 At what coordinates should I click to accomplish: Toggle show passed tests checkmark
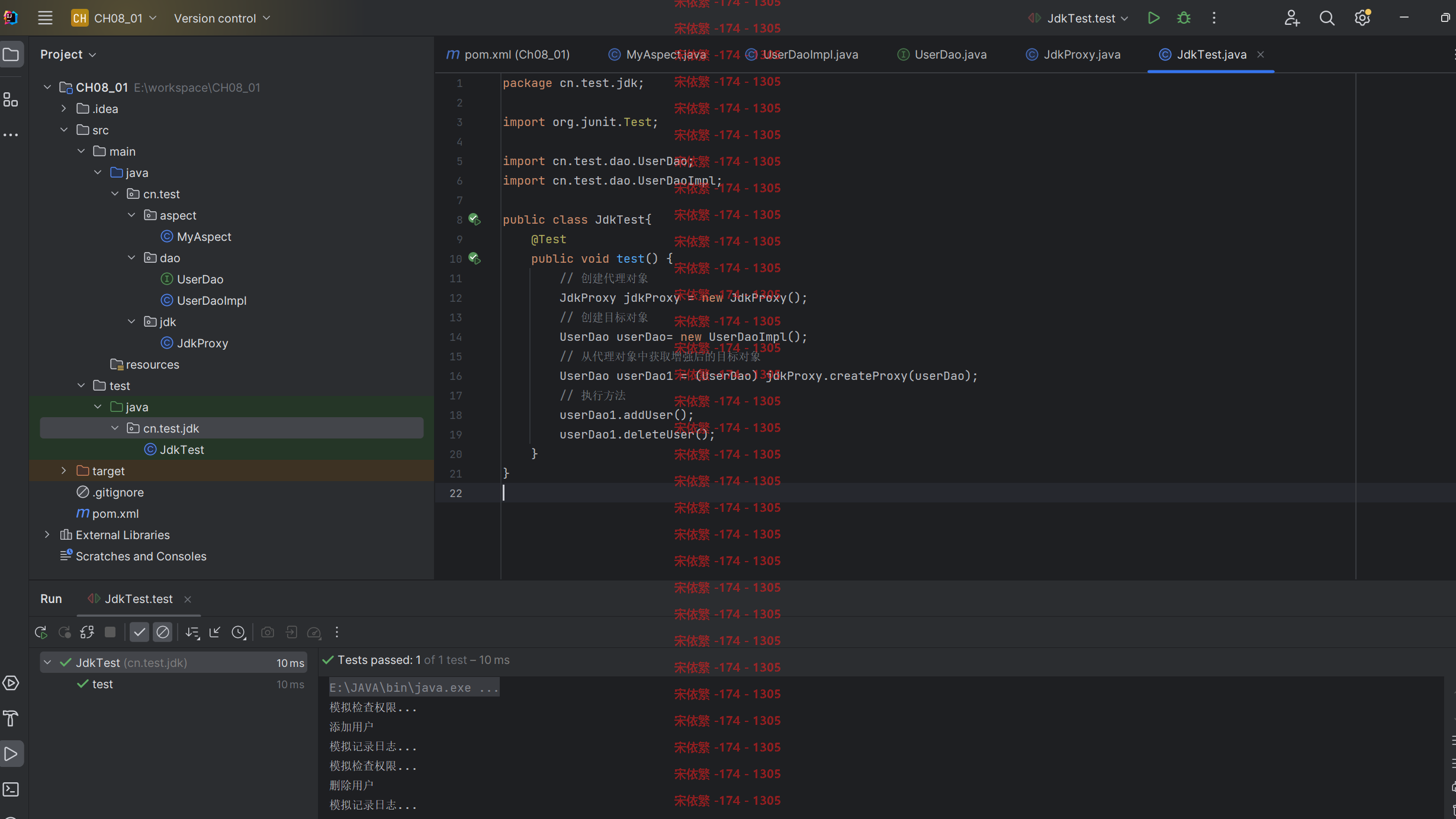[139, 632]
